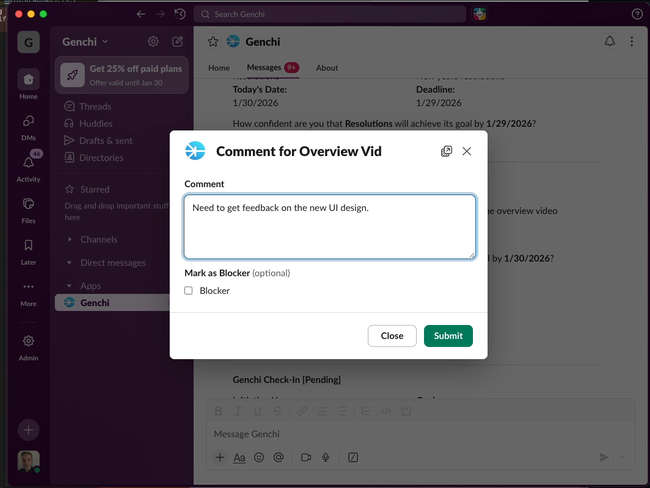Viewport: 650px width, 488px height.
Task: Open help question mark icon
Action: click(637, 14)
